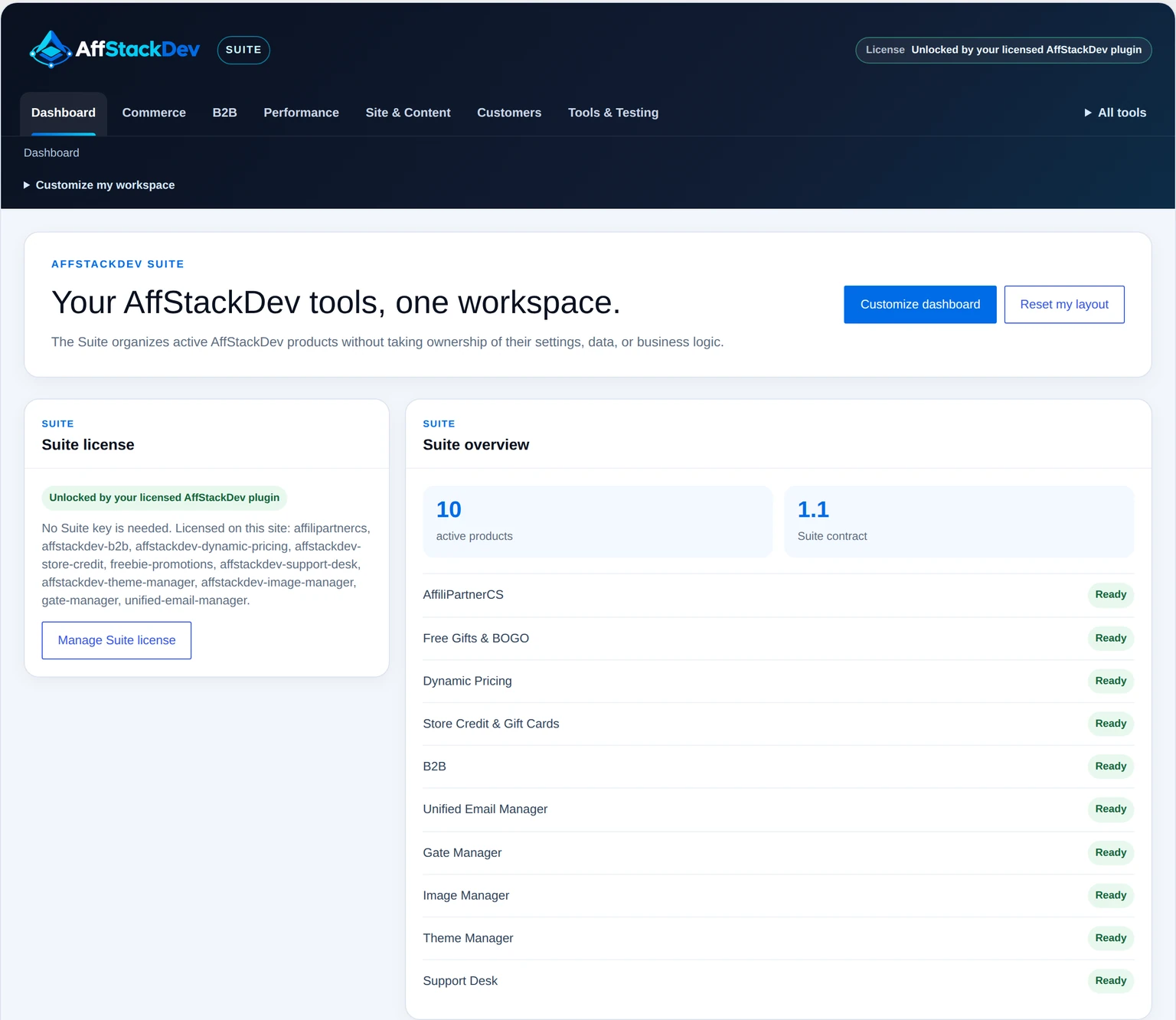1176x1020 pixels.
Task: Select the AffiliPartnerCS product row name
Action: click(x=463, y=595)
